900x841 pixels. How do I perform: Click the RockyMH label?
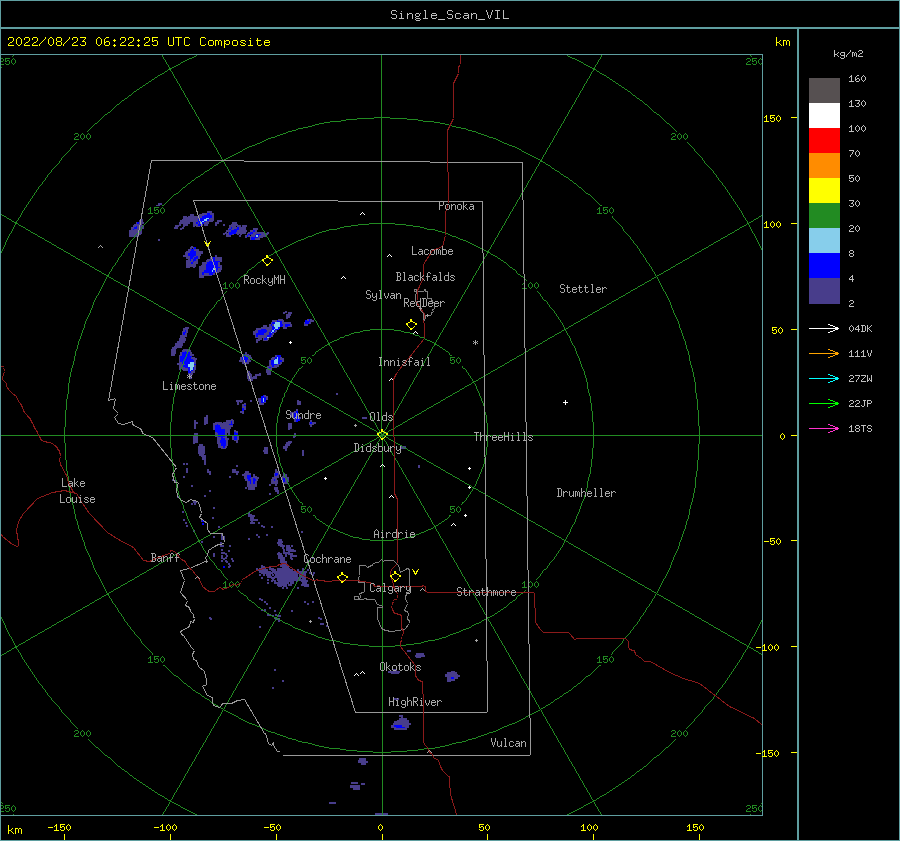pos(264,280)
